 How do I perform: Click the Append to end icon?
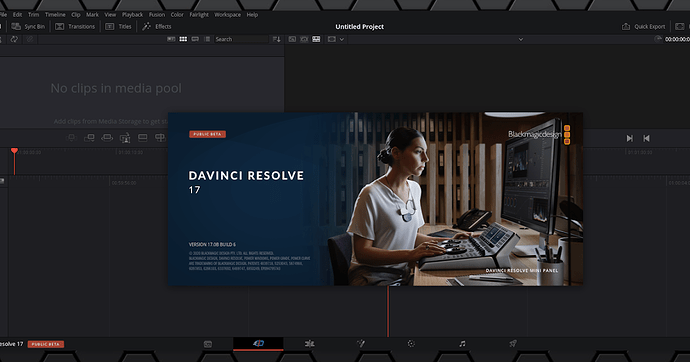(89, 138)
